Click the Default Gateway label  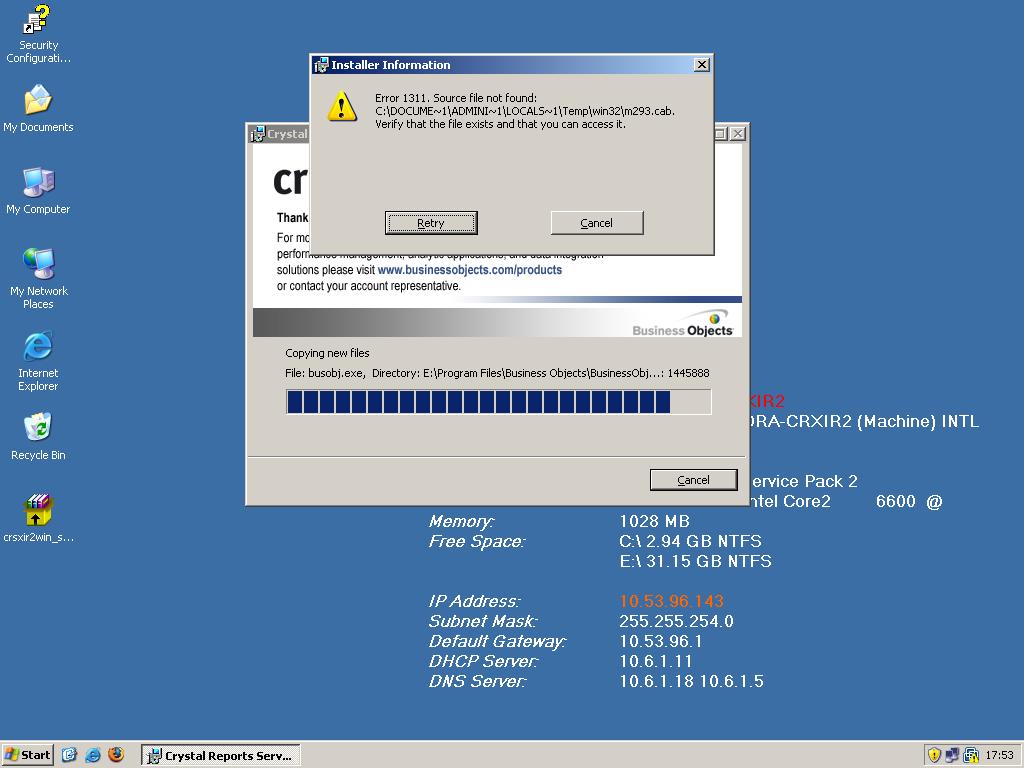tap(497, 641)
